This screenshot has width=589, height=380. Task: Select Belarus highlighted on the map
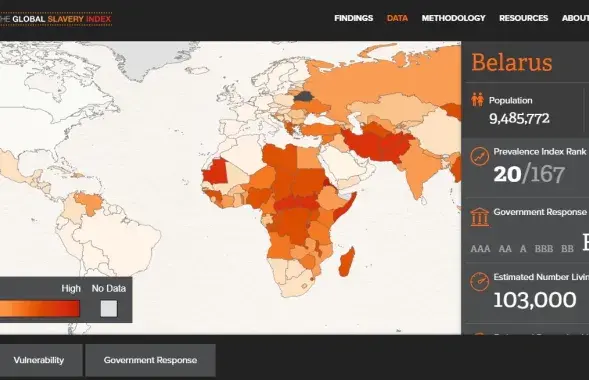click(x=304, y=97)
